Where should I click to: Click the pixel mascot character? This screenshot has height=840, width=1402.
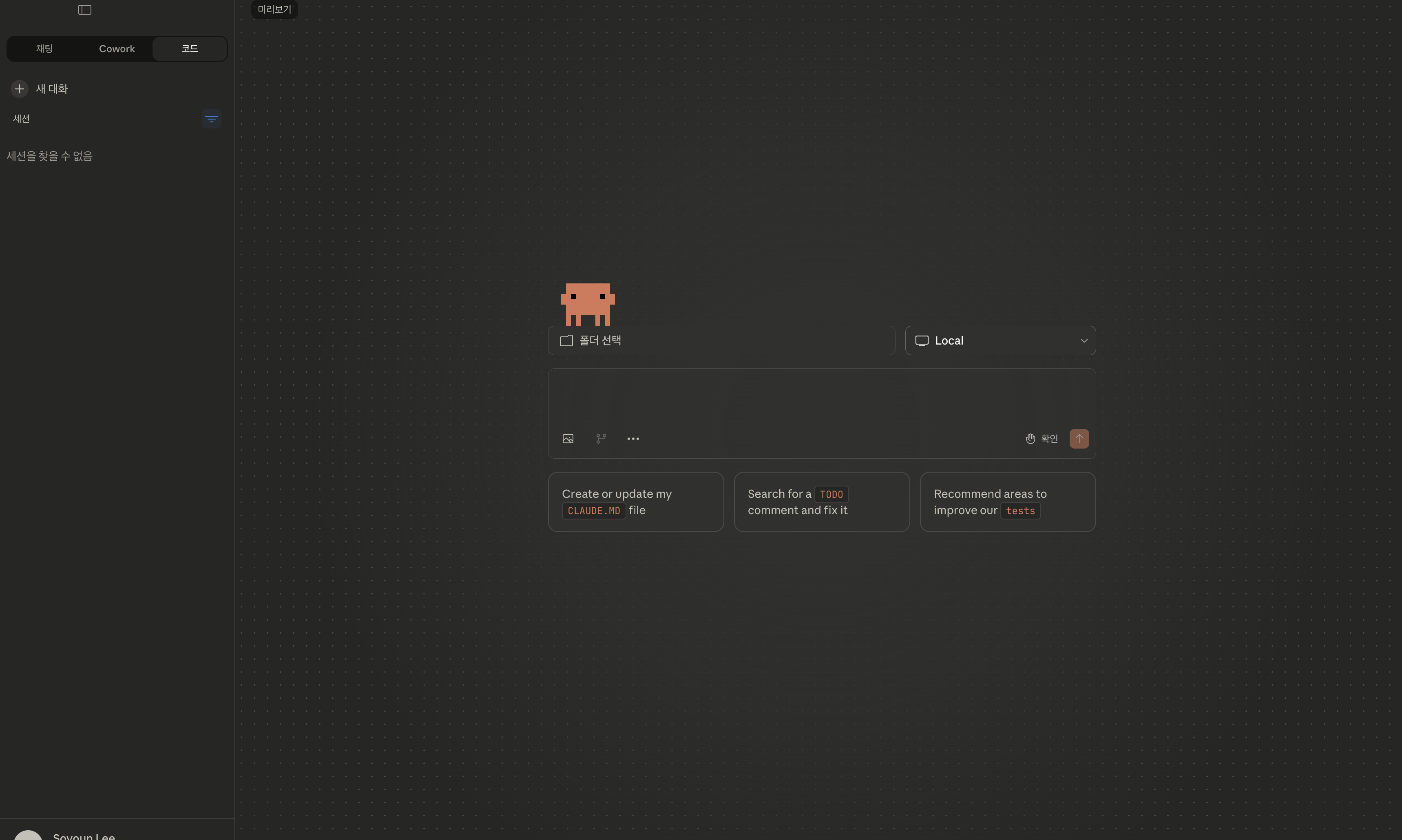pyautogui.click(x=588, y=304)
